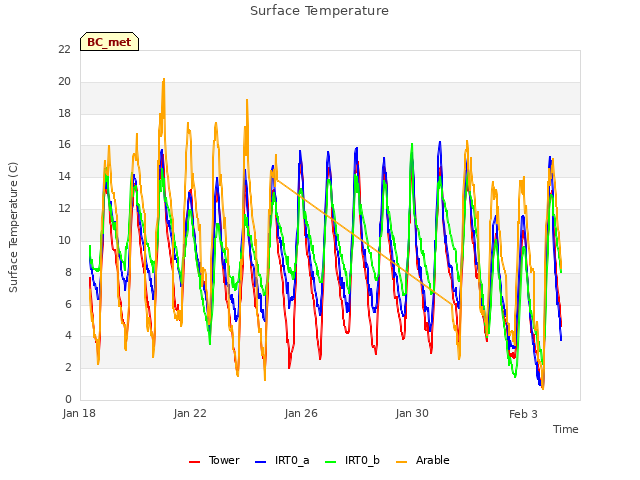
Task: Toggle the IRT0_b series legend entry
Action: [x=352, y=460]
